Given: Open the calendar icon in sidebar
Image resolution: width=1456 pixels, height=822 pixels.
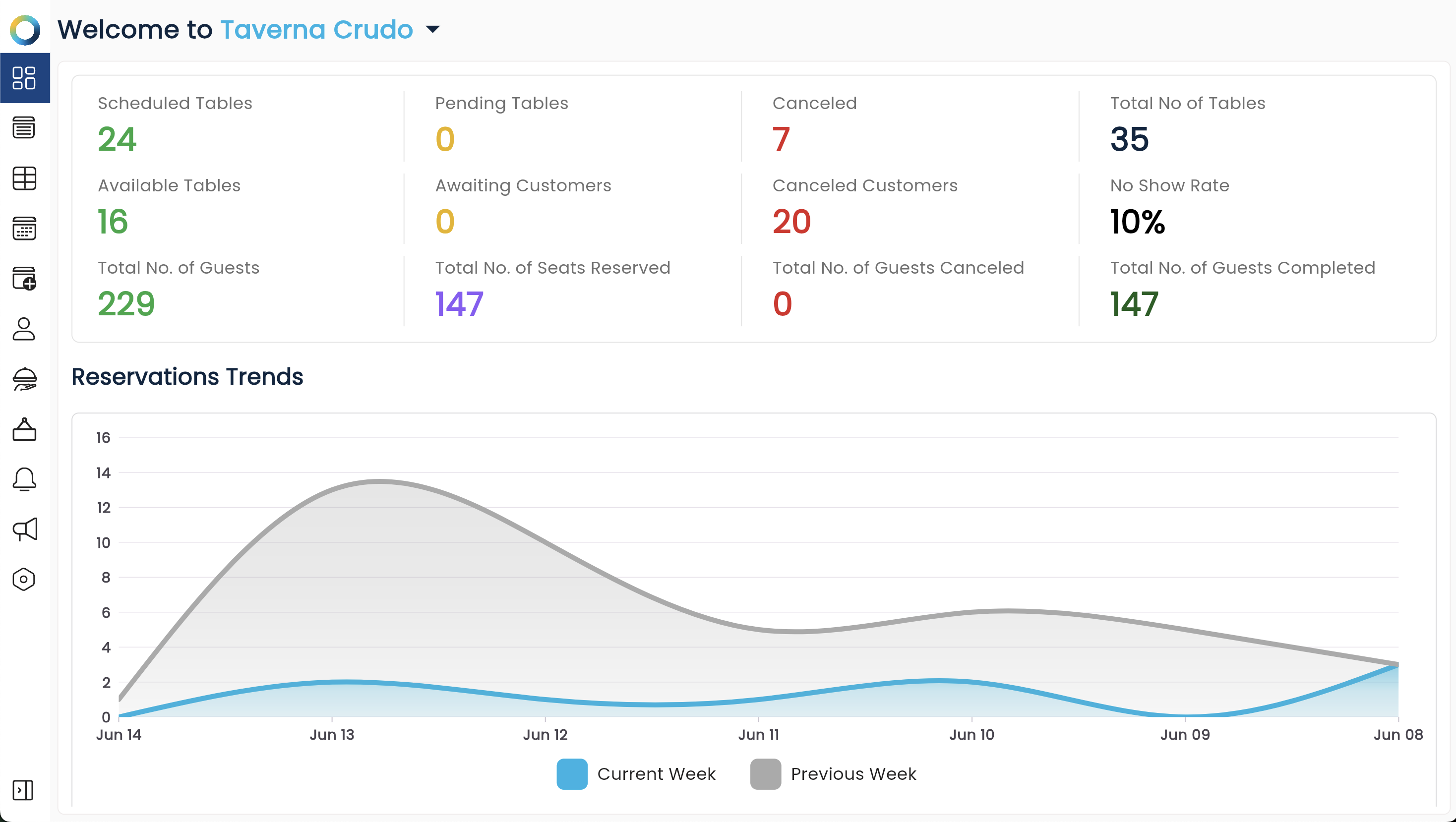Looking at the screenshot, I should [24, 228].
